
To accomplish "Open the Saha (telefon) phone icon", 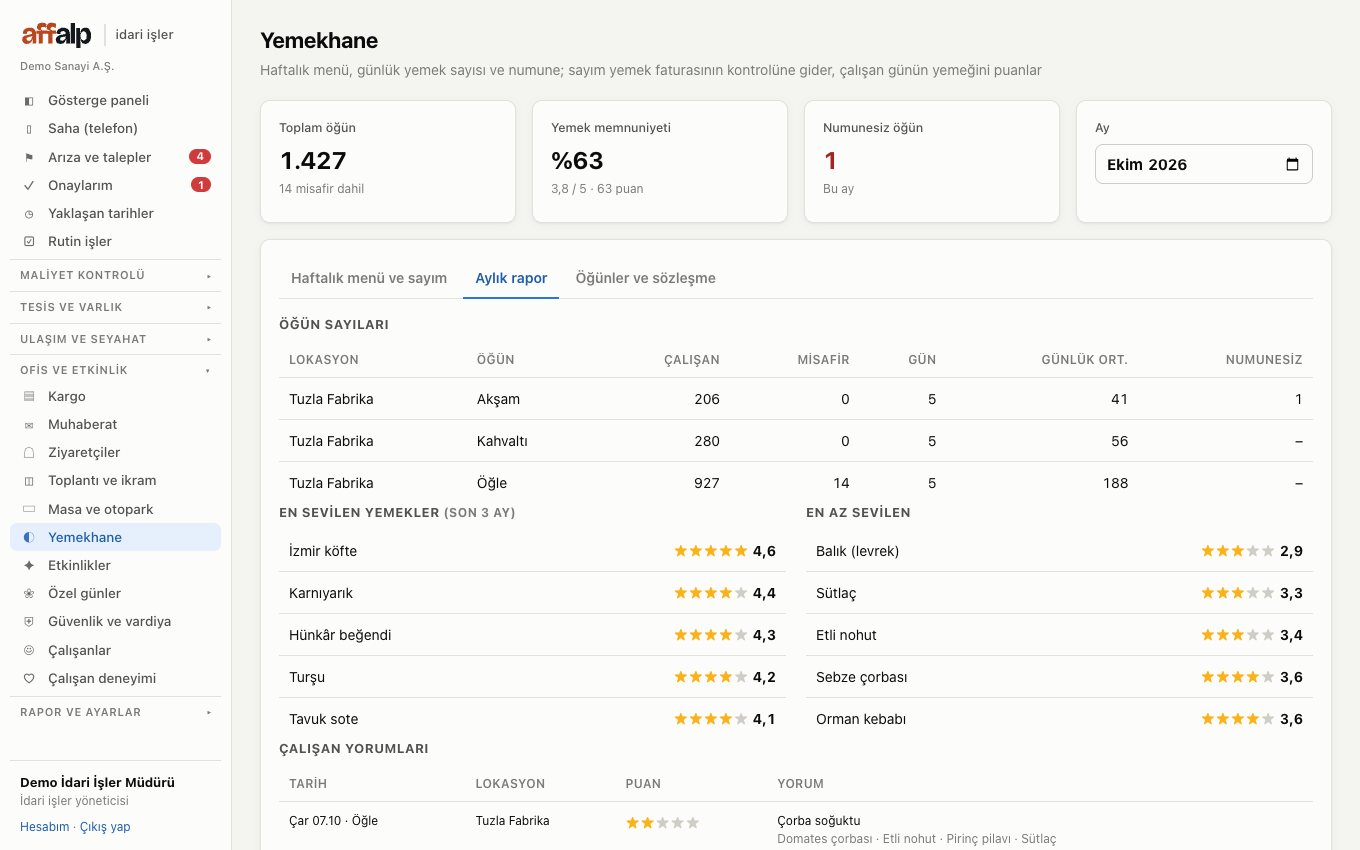I will pyautogui.click(x=29, y=128).
